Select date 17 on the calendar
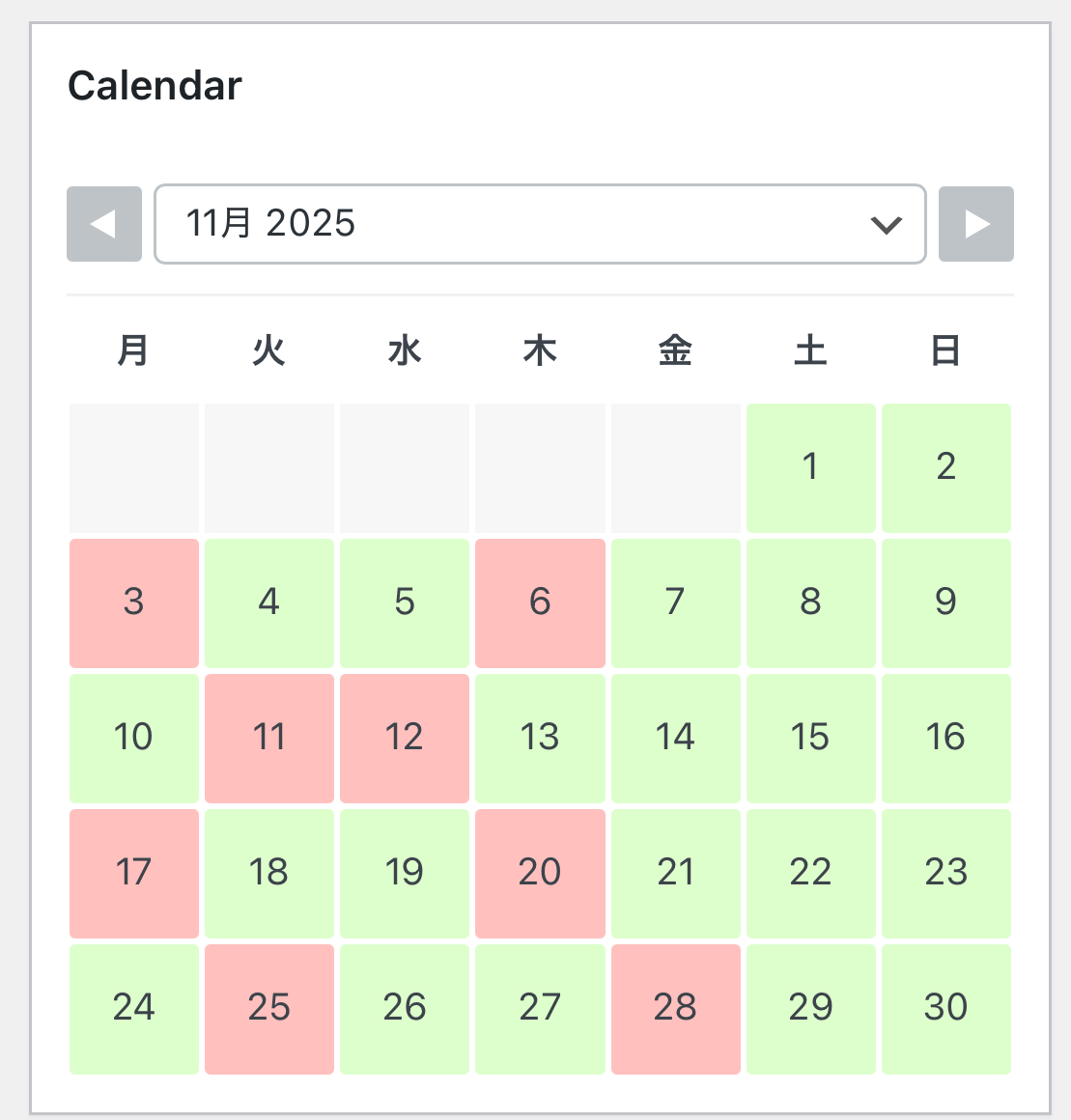Image resolution: width=1071 pixels, height=1120 pixels. (x=134, y=873)
